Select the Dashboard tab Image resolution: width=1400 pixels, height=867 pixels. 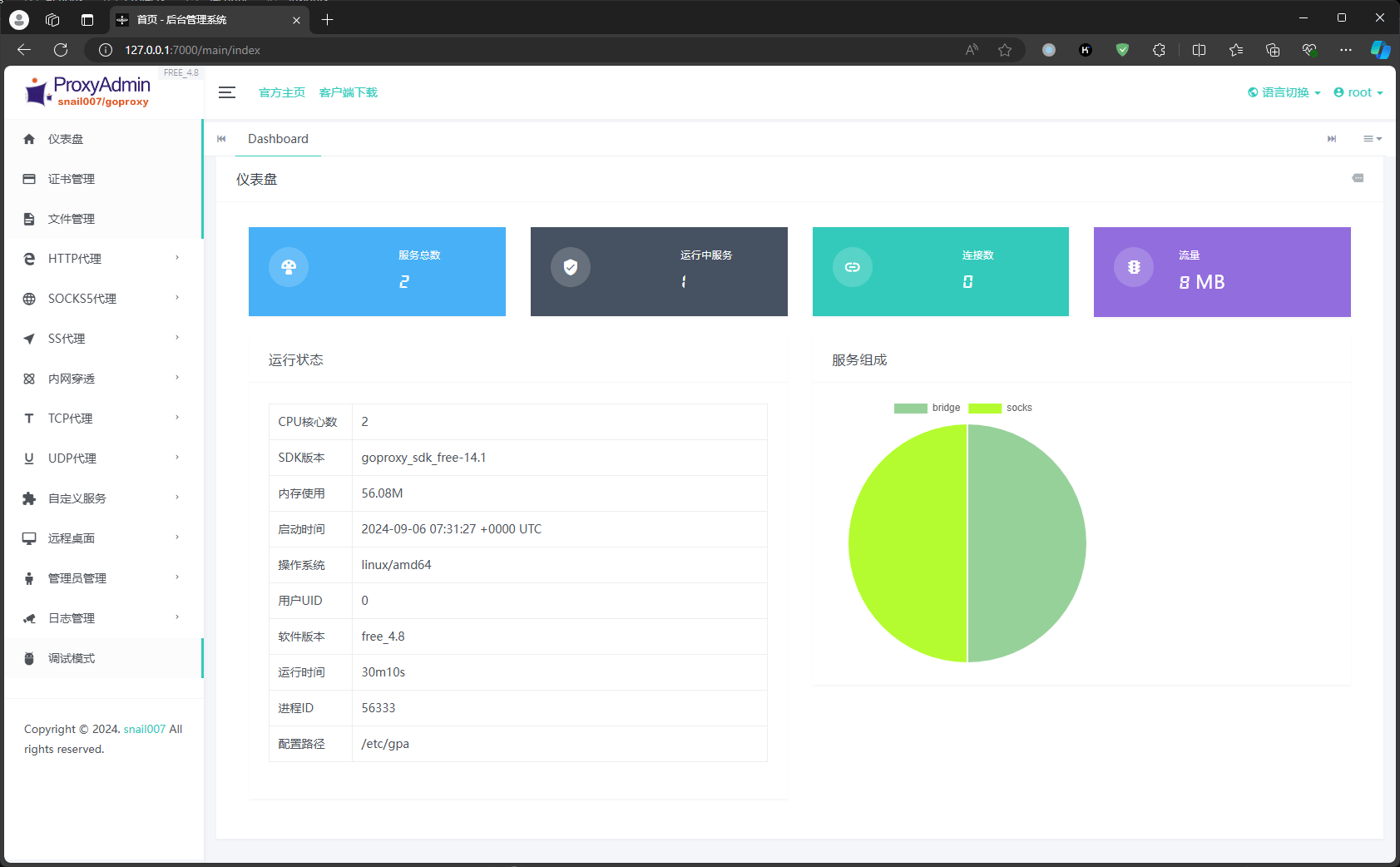coord(278,139)
